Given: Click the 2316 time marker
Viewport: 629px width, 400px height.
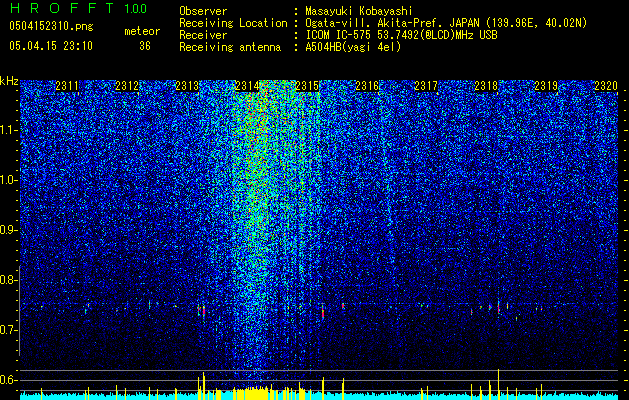Looking at the screenshot, I should tap(367, 86).
